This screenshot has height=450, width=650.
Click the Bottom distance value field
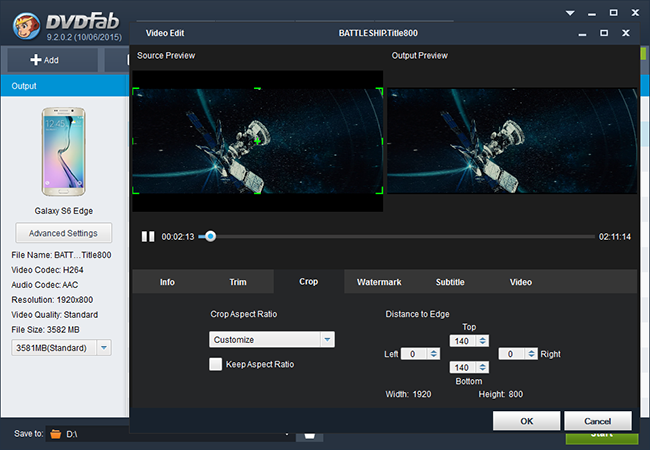(463, 367)
